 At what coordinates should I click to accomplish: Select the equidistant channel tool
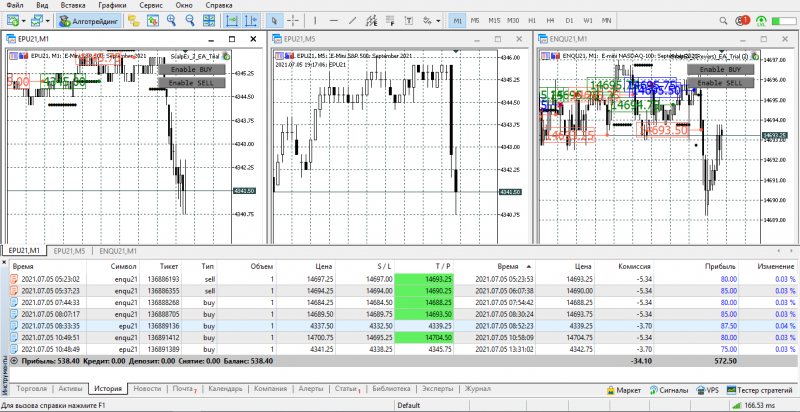(x=371, y=21)
